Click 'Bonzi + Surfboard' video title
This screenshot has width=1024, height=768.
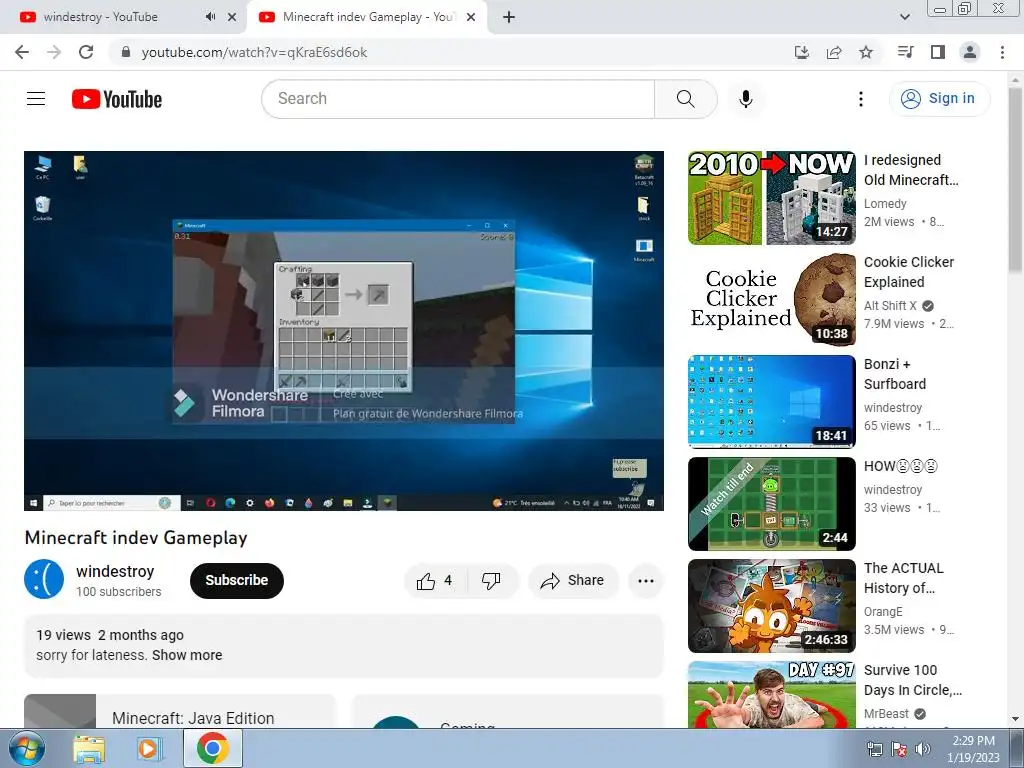click(895, 374)
